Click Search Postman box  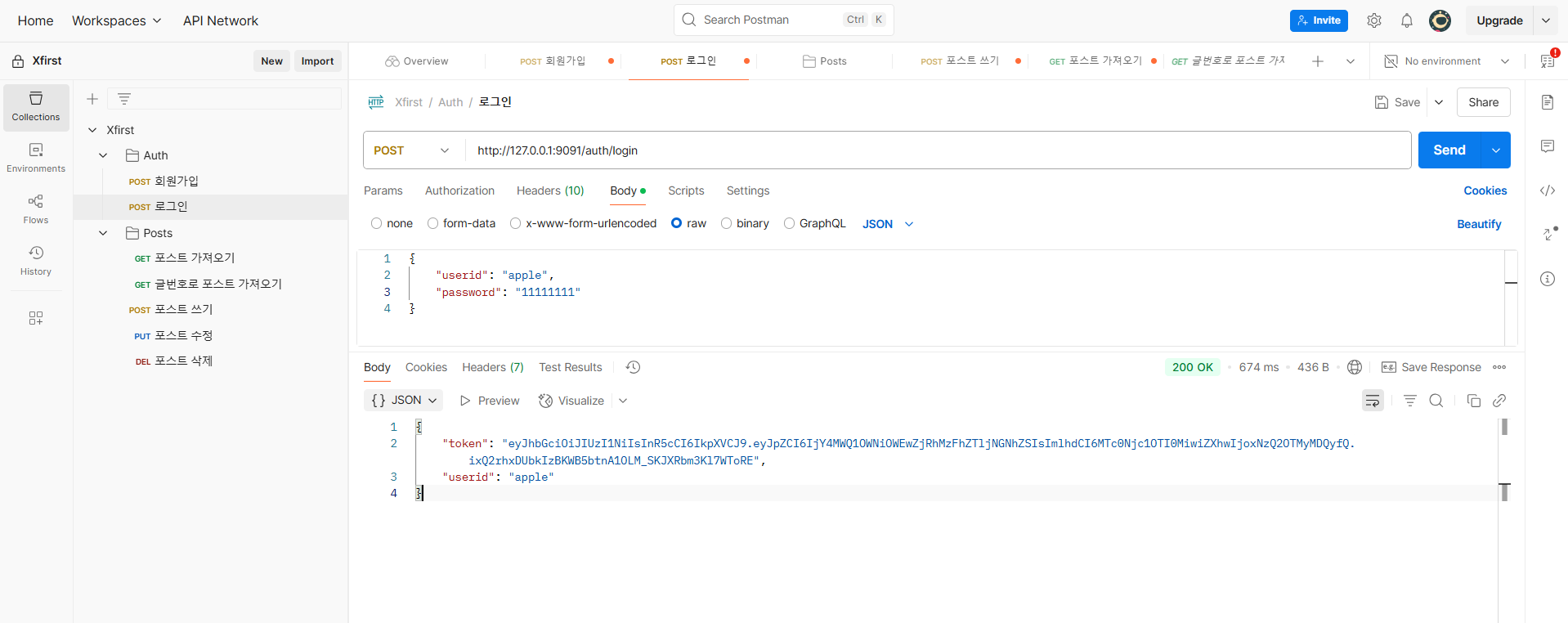click(783, 20)
